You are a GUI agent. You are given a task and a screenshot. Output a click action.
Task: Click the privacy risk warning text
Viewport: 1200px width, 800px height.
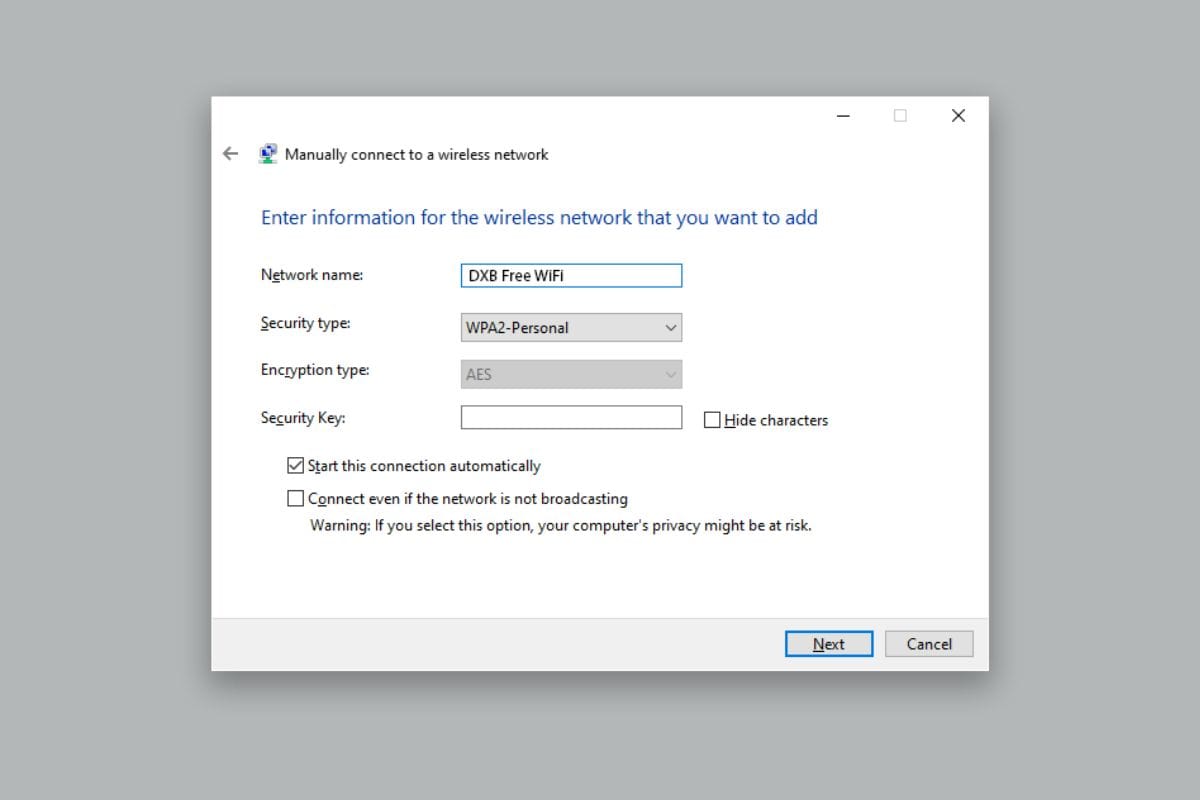click(x=561, y=525)
